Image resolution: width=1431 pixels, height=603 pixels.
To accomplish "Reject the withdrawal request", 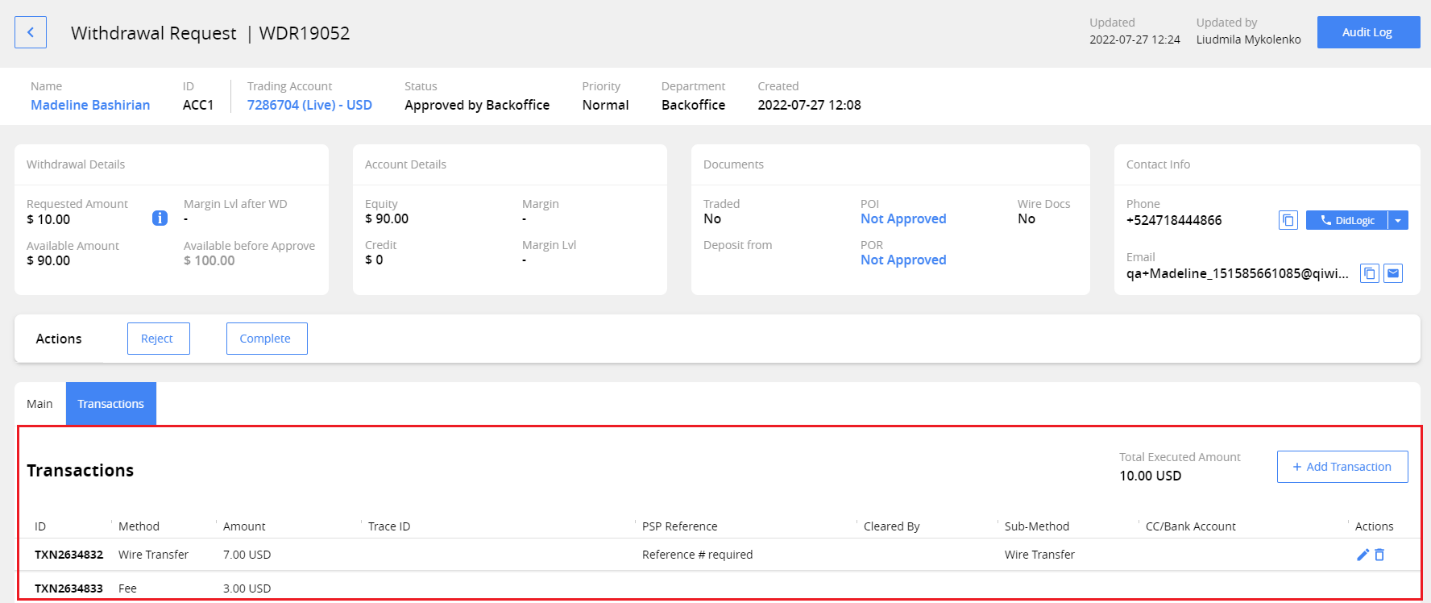I will 158,338.
